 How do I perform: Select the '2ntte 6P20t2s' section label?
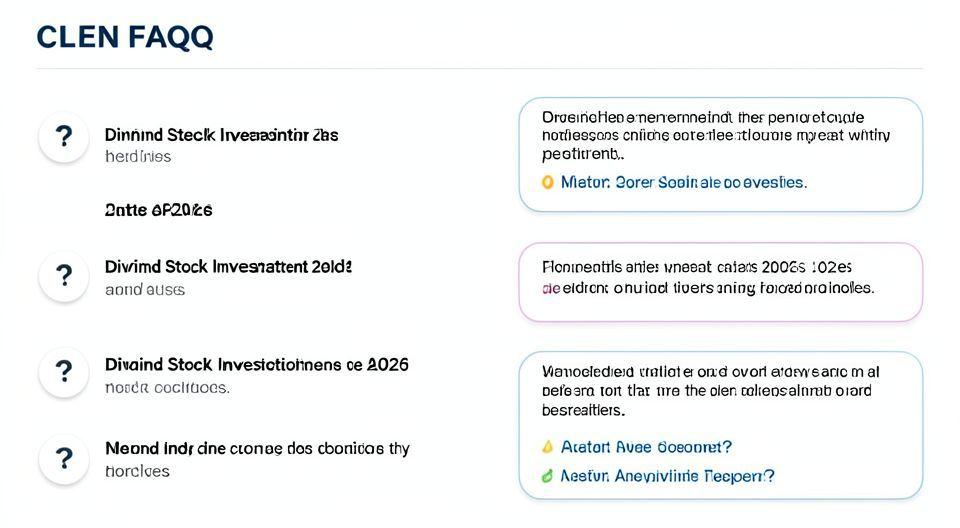(158, 210)
